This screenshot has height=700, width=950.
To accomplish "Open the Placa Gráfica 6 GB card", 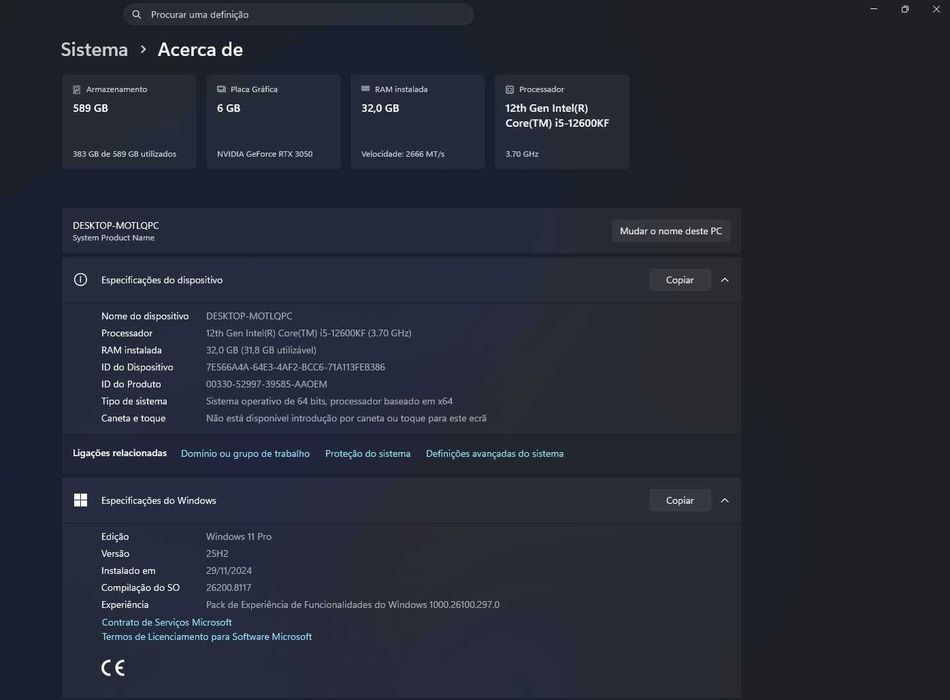I will pyautogui.click(x=273, y=122).
